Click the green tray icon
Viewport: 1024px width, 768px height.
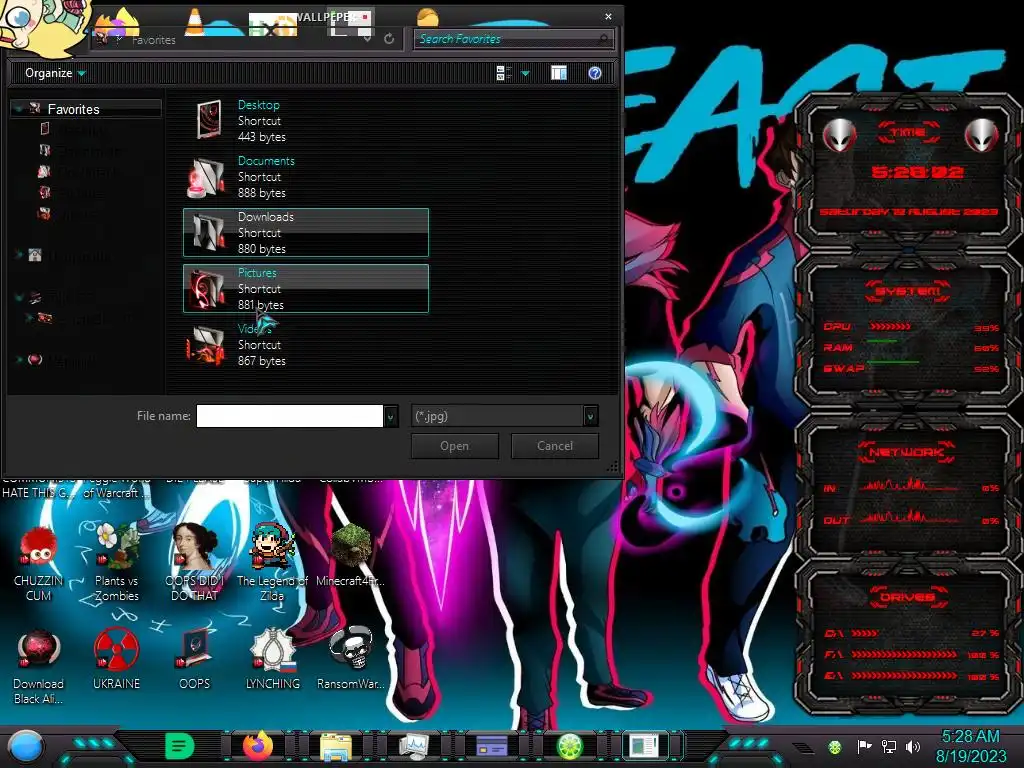[835, 747]
